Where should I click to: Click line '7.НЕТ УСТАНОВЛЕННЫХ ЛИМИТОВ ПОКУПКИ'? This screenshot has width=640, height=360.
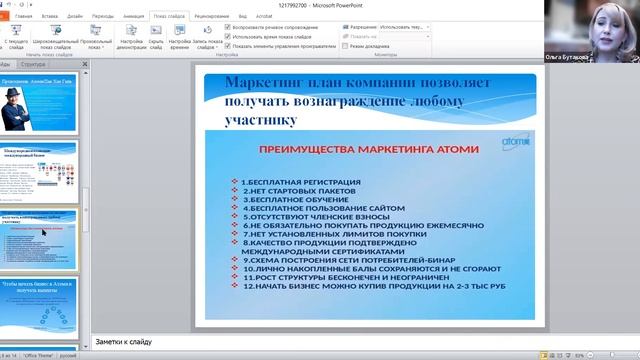(335, 234)
